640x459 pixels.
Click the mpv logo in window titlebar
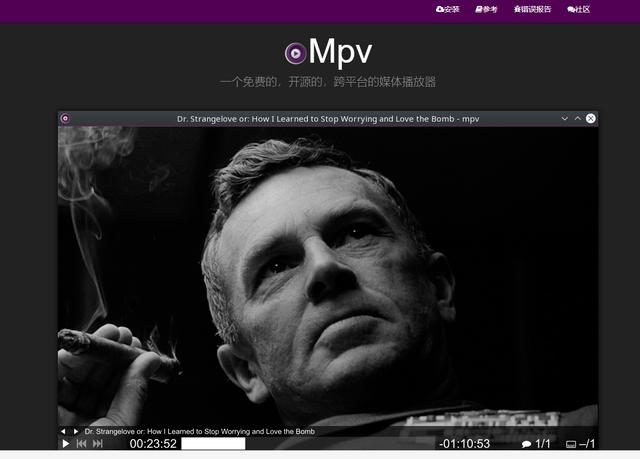click(x=65, y=118)
